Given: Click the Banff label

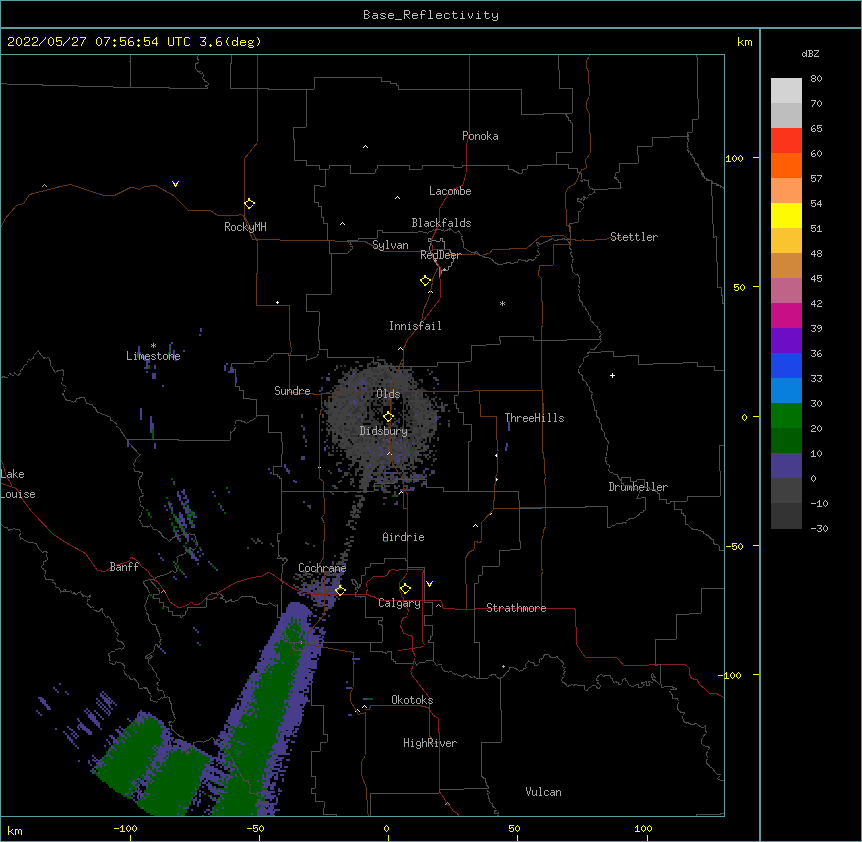Looking at the screenshot, I should [x=124, y=567].
